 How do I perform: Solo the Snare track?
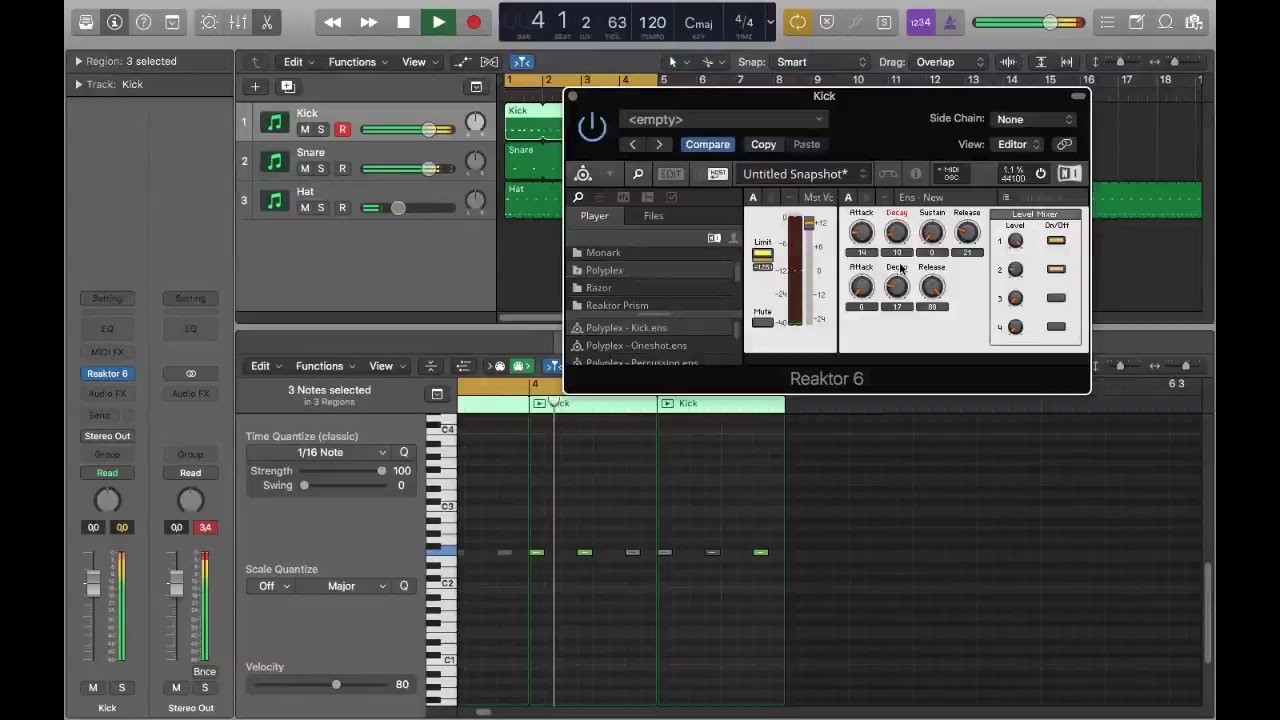point(320,168)
